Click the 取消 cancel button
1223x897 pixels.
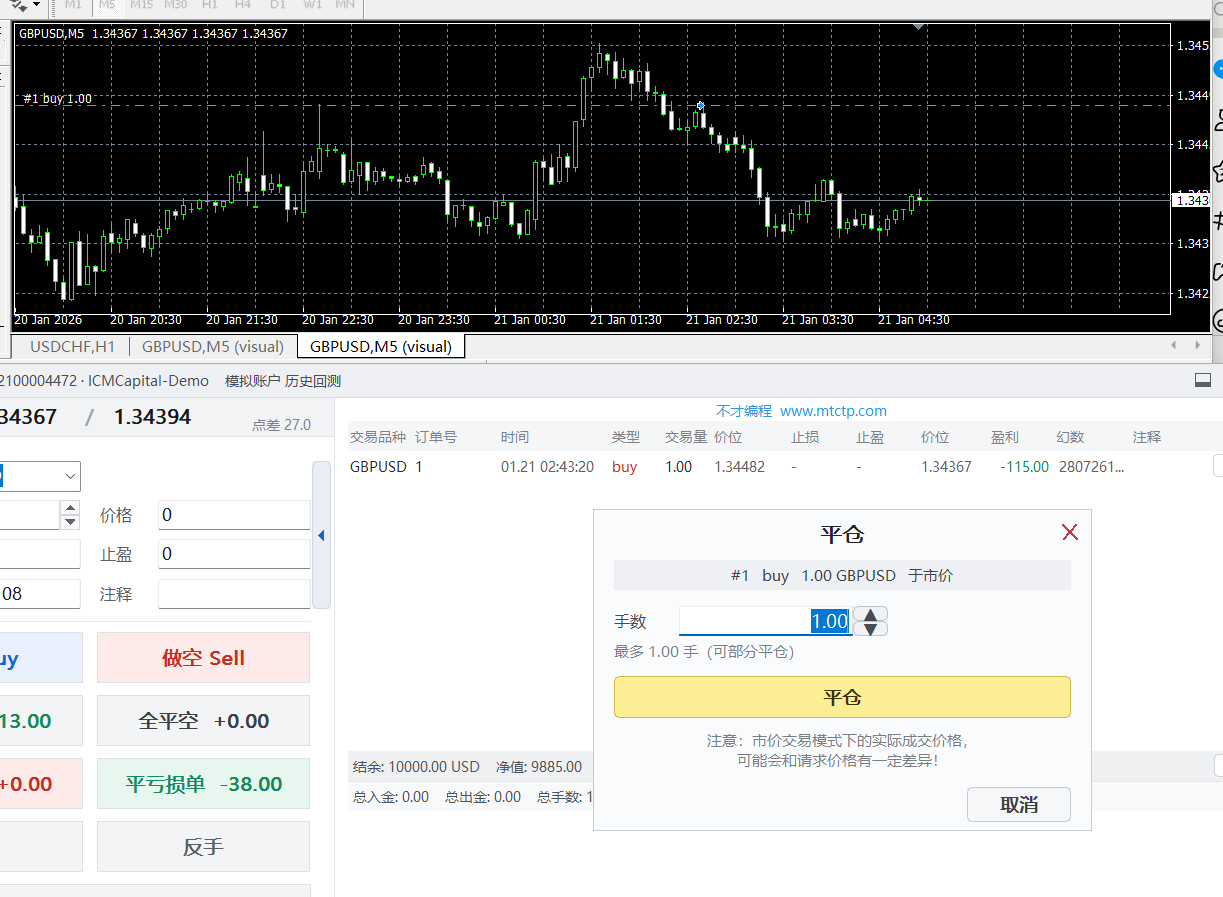(1019, 805)
